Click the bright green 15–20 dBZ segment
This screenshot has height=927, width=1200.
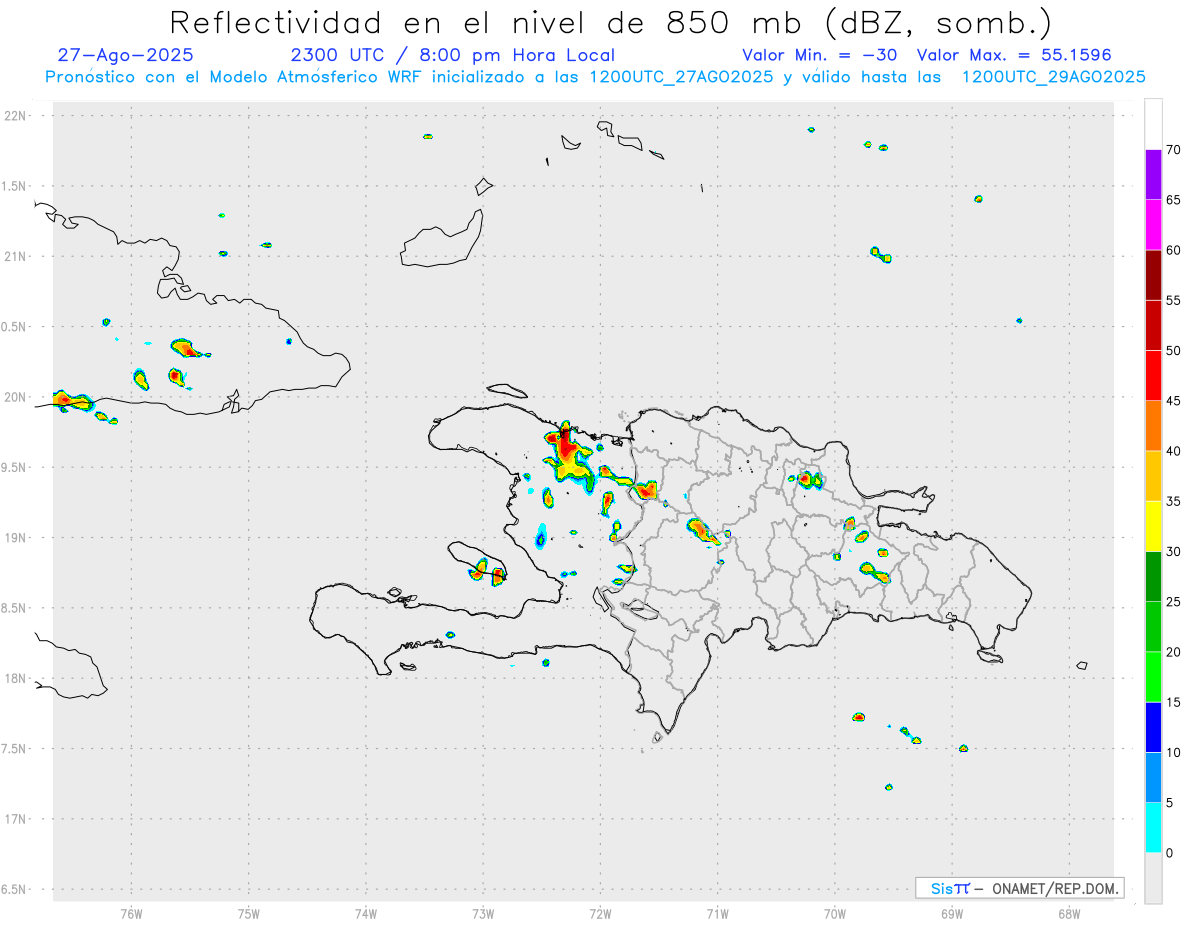click(1153, 677)
